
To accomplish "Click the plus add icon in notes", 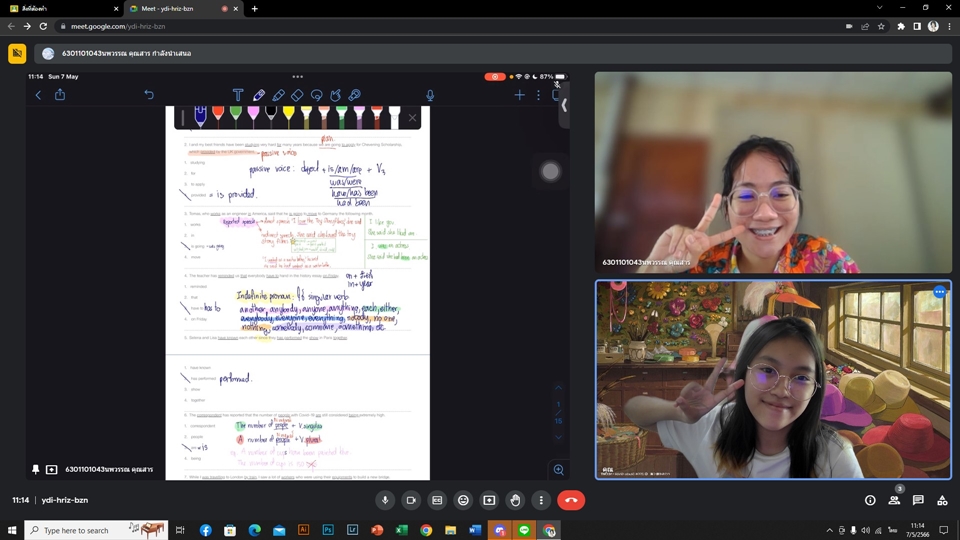I will pos(519,95).
